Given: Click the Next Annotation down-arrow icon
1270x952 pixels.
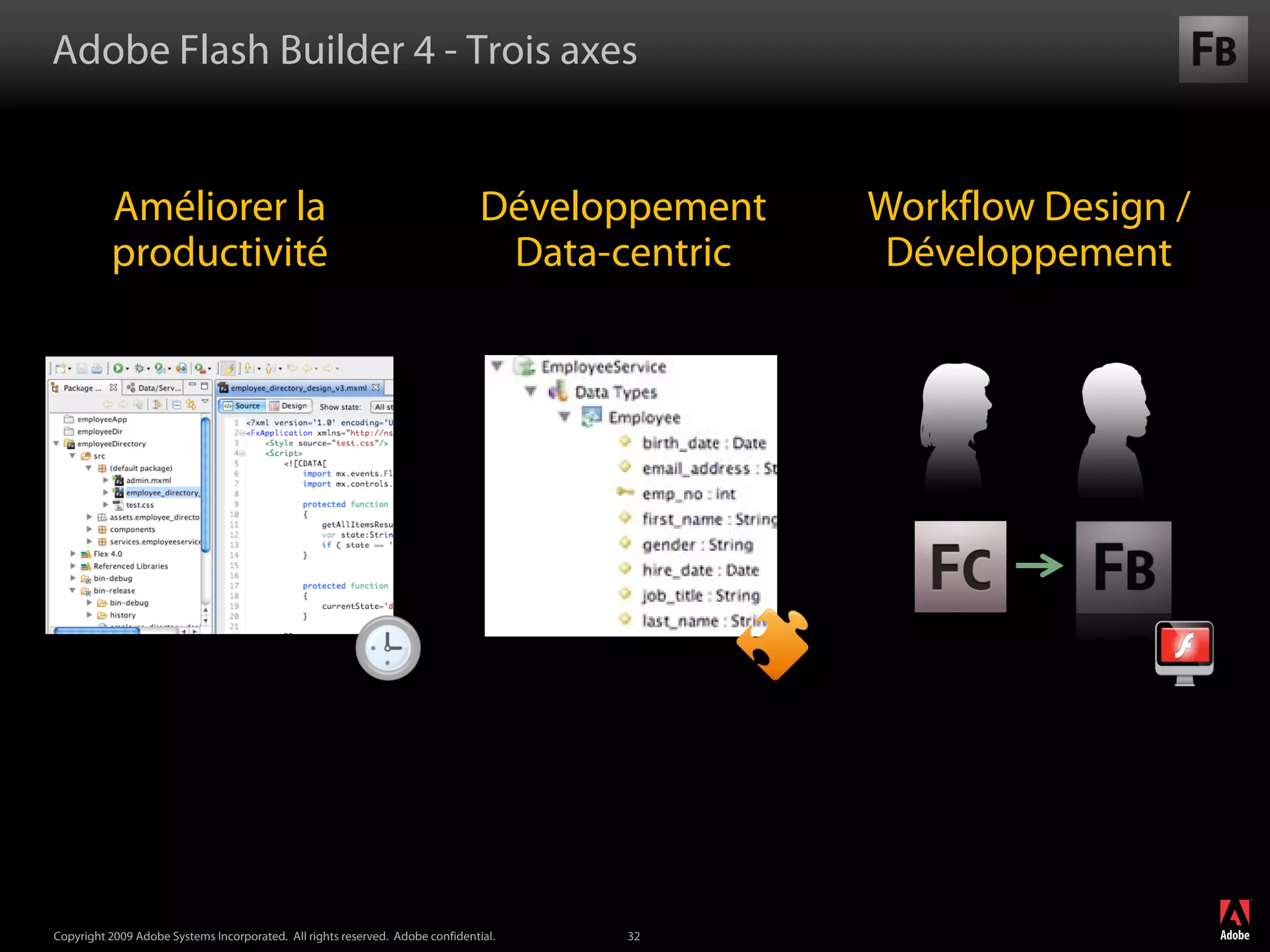Looking at the screenshot, I should tap(249, 368).
